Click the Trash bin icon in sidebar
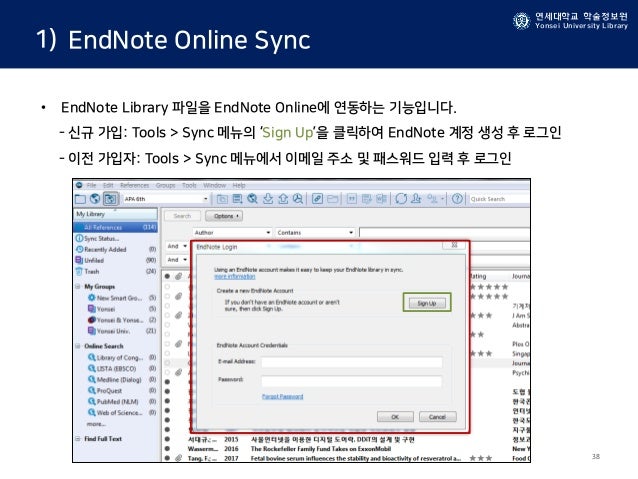The height and width of the screenshot is (479, 638). pyautogui.click(x=79, y=271)
